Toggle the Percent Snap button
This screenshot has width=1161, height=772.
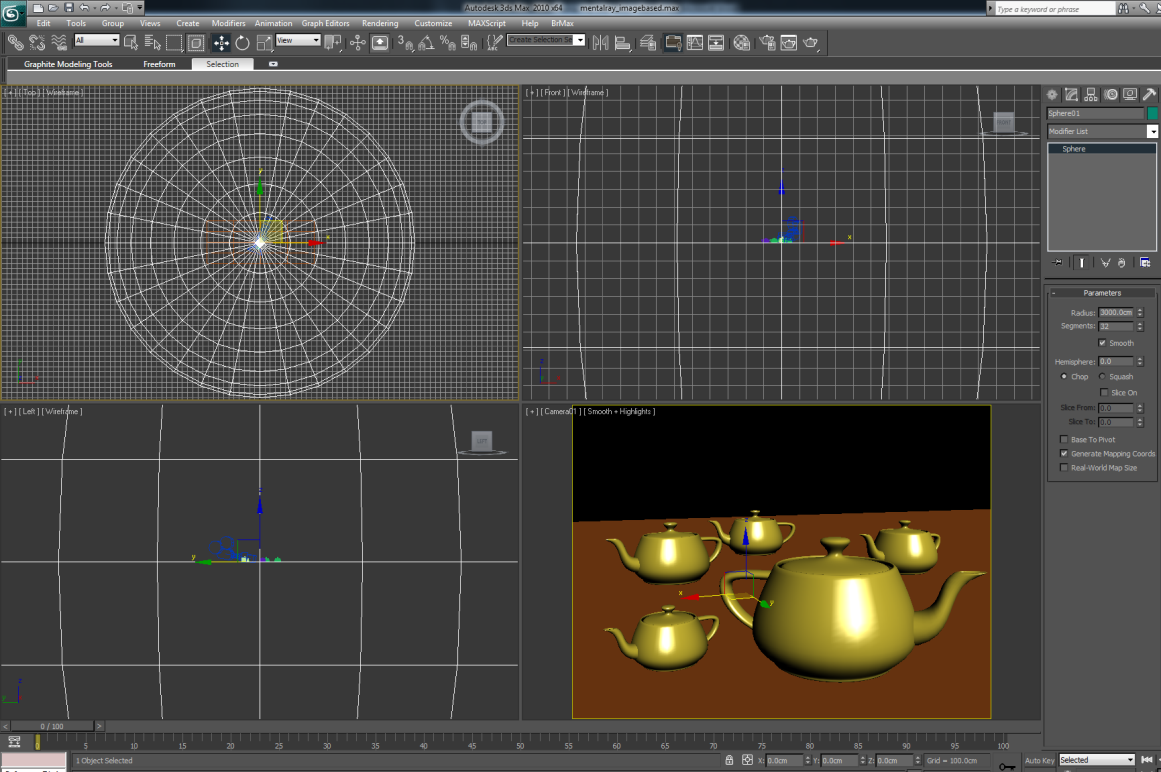[x=447, y=43]
